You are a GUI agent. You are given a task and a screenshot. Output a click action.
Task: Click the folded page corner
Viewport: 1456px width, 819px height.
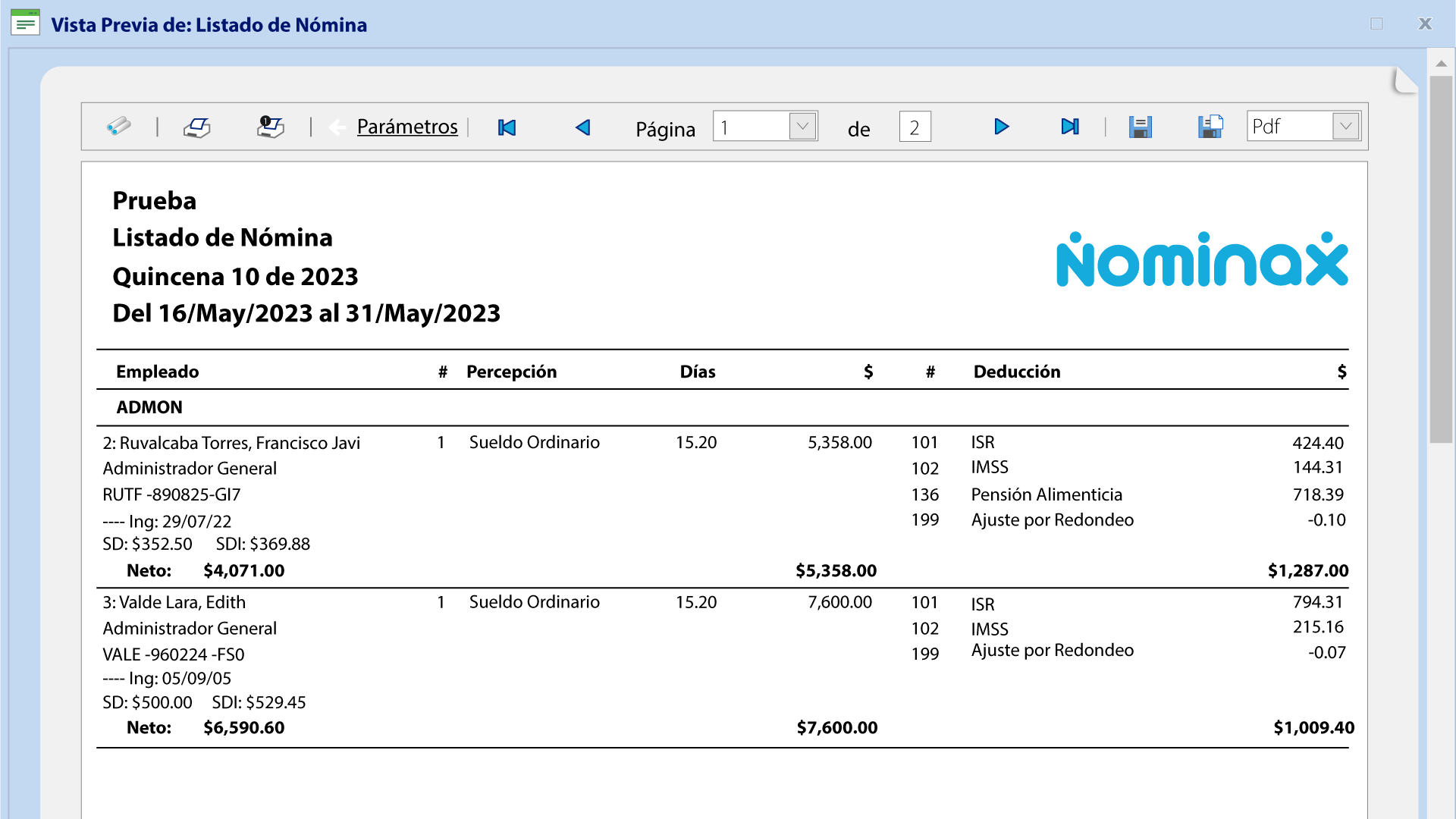[1404, 80]
